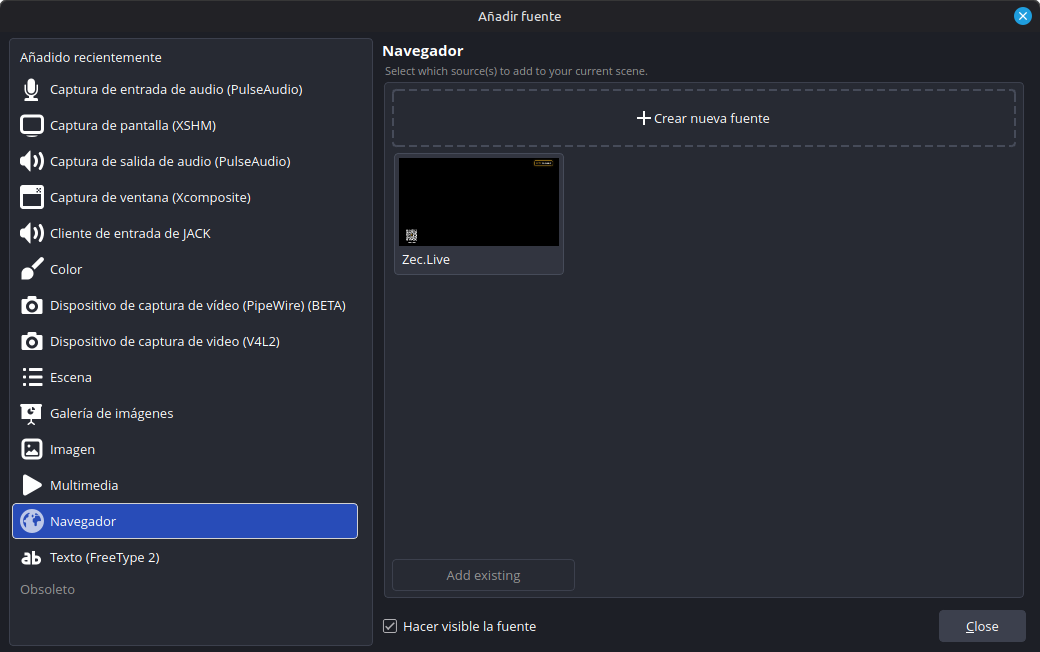Choose the Texto (FreeType 2) icon
Screen dimensions: 1040x652
(x=31, y=558)
